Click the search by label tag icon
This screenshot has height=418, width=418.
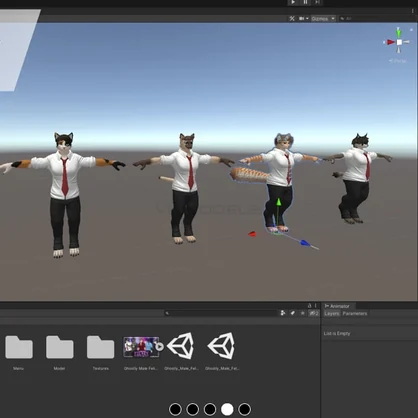292,313
